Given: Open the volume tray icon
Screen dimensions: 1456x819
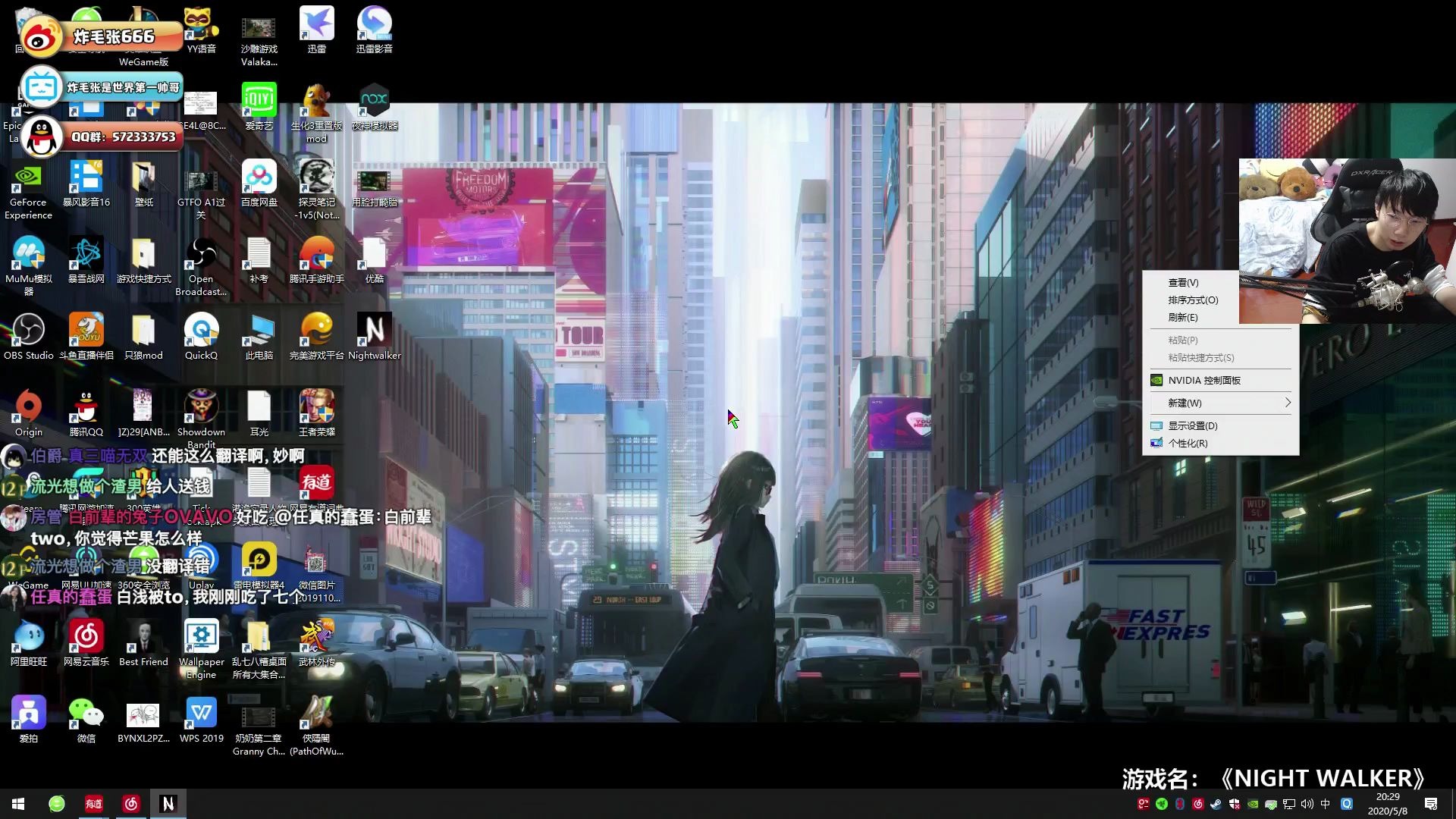Looking at the screenshot, I should pyautogui.click(x=1307, y=804).
